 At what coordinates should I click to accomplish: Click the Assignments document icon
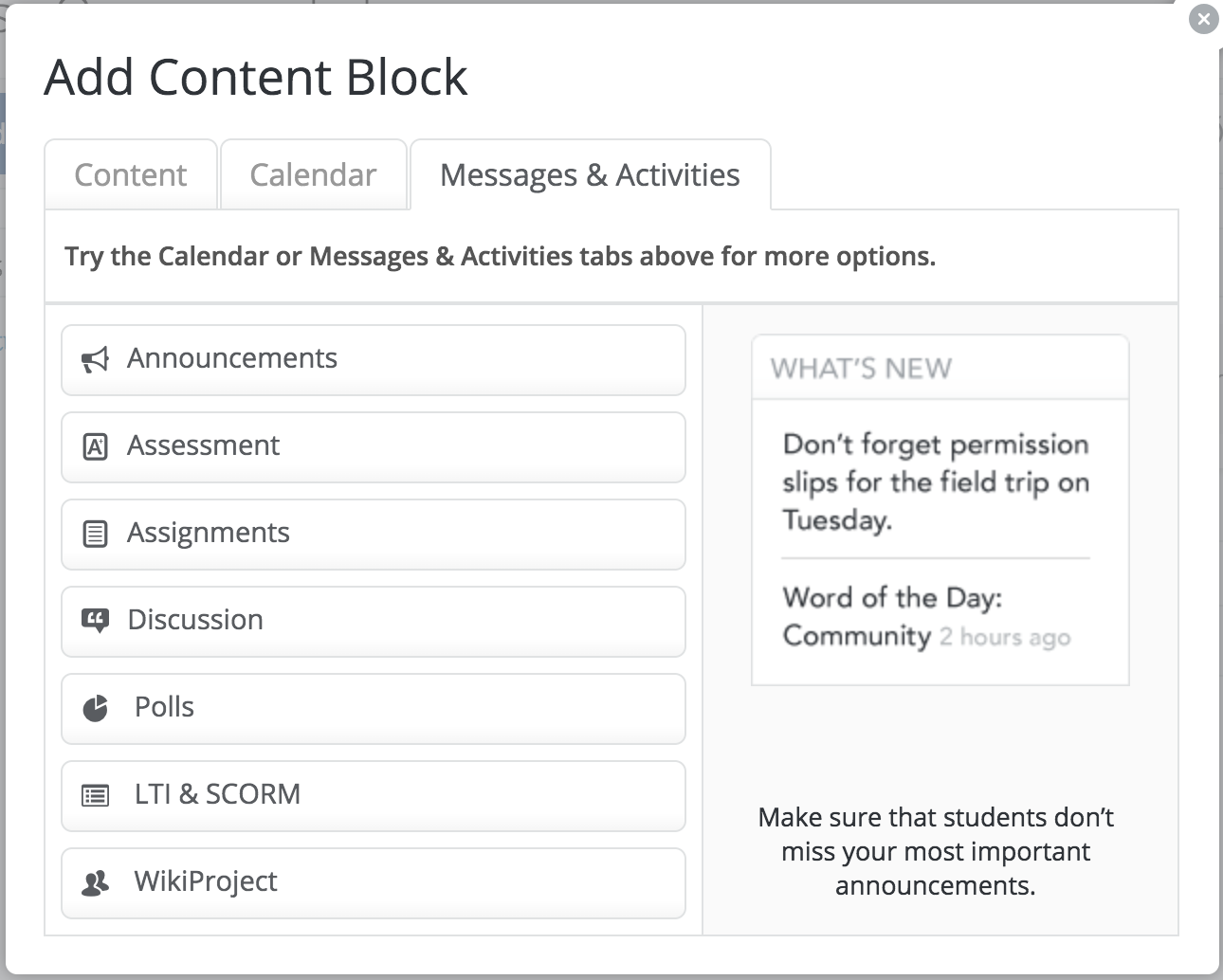pyautogui.click(x=95, y=534)
